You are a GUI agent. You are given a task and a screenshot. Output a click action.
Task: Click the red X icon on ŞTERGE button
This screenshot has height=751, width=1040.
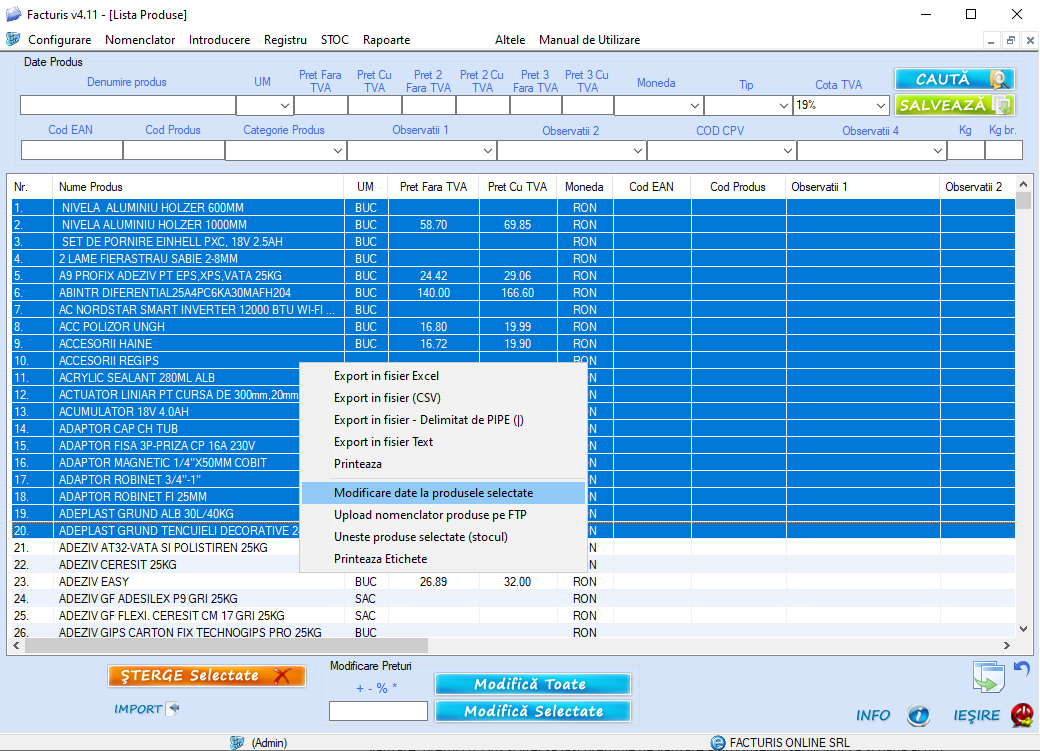coord(283,676)
